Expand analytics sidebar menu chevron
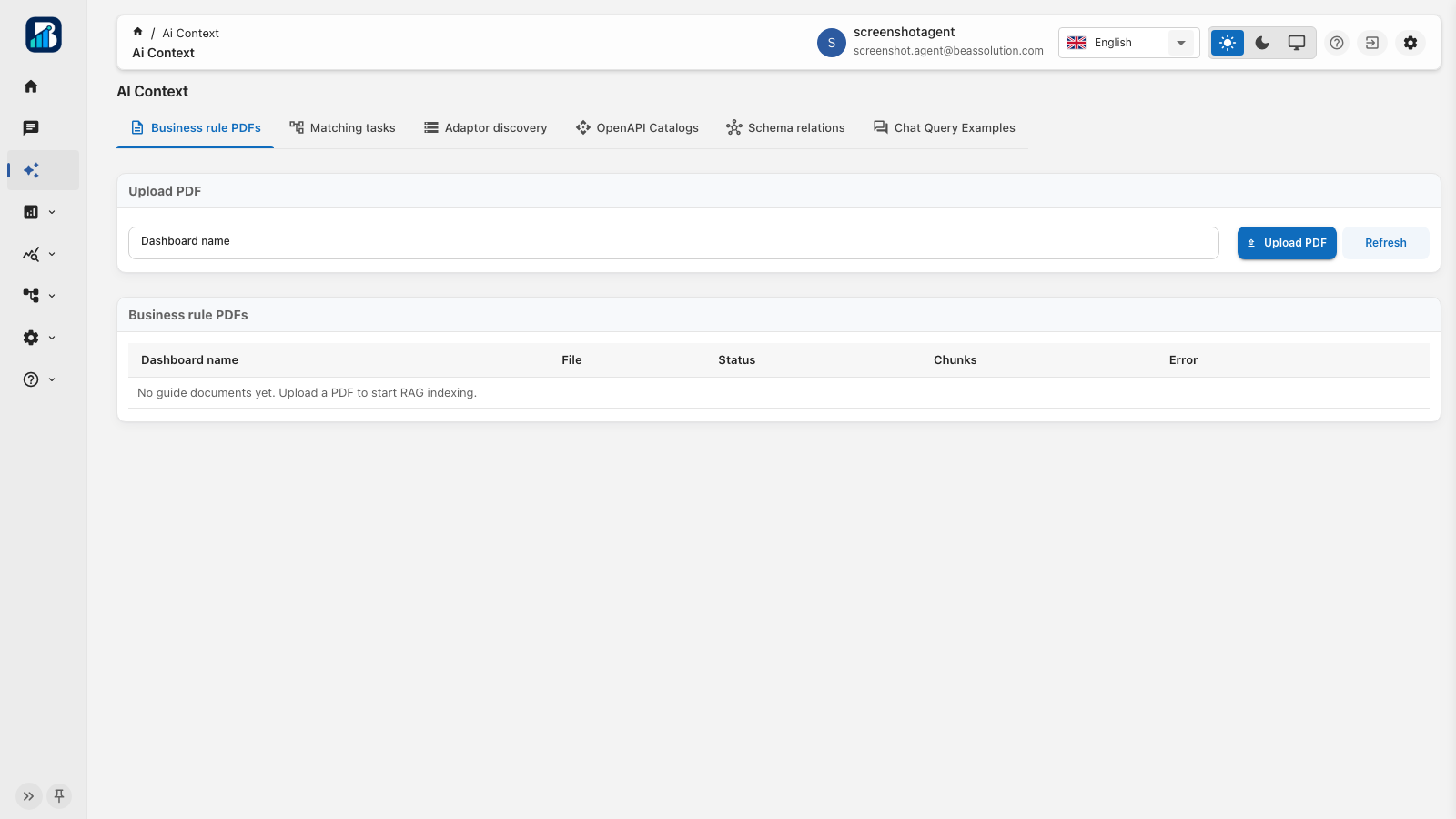The height and width of the screenshot is (819, 1456). point(52,254)
